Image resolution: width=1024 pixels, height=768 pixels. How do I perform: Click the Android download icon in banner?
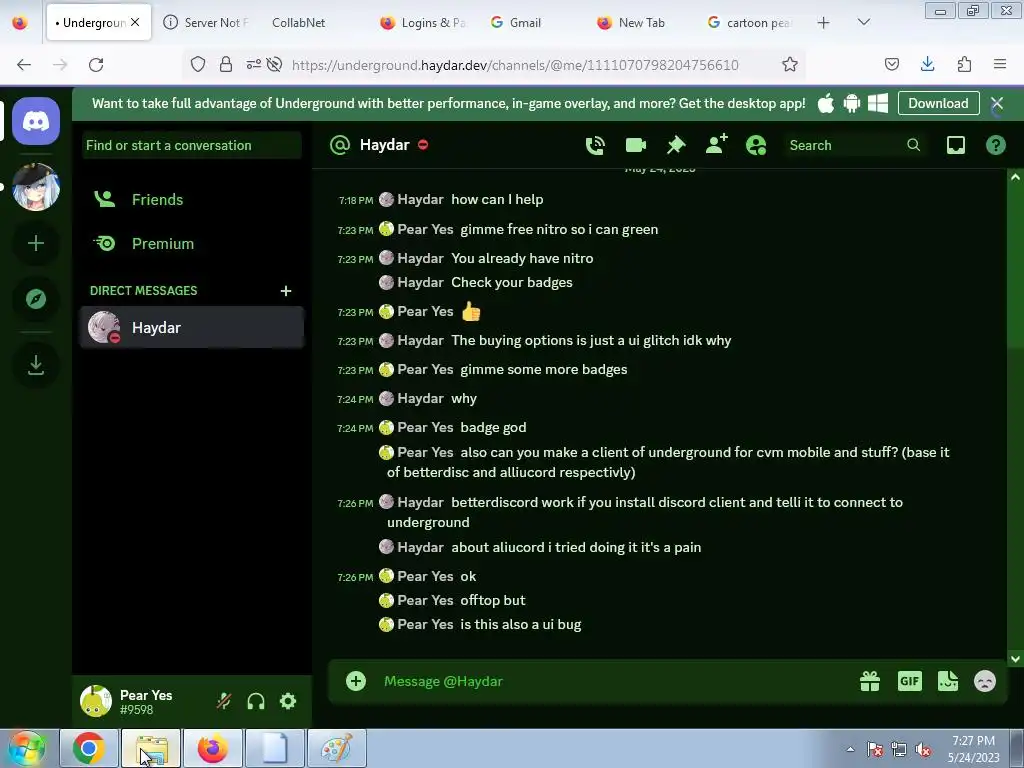852,103
